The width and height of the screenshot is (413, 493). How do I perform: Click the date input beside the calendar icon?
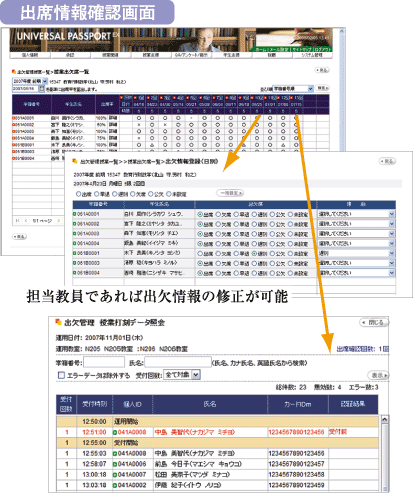pyautogui.click(x=25, y=89)
